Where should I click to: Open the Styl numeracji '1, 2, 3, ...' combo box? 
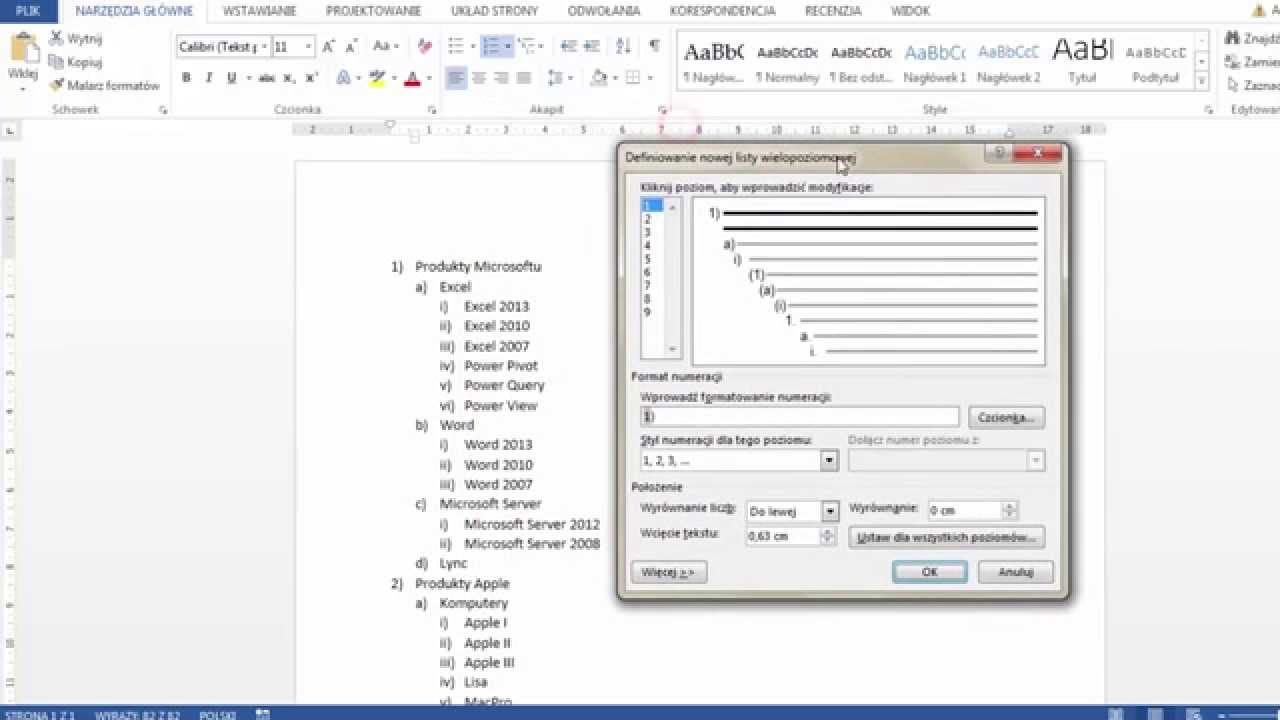point(739,461)
